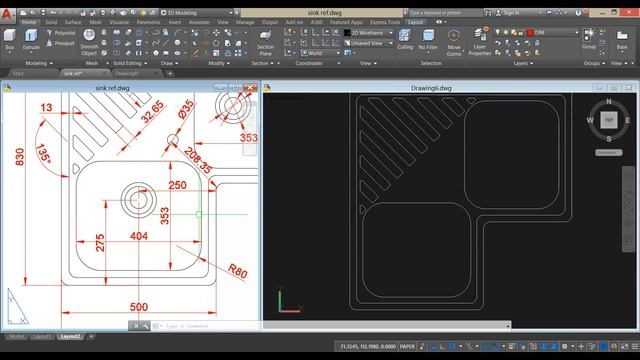The image size is (640, 360).
Task: Click the Open file icon in quick access toolbar
Action: (33, 13)
